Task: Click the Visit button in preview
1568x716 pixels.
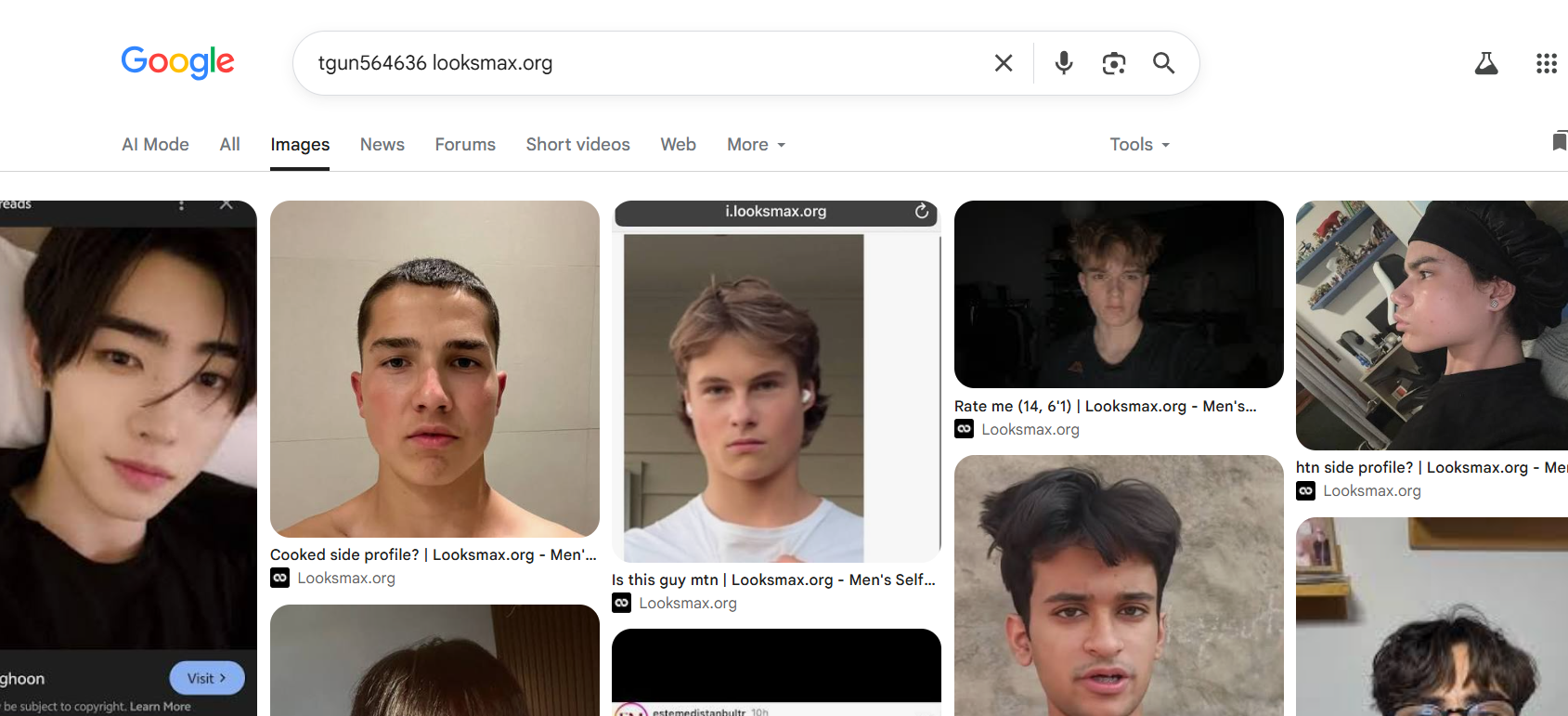Action: [x=207, y=678]
